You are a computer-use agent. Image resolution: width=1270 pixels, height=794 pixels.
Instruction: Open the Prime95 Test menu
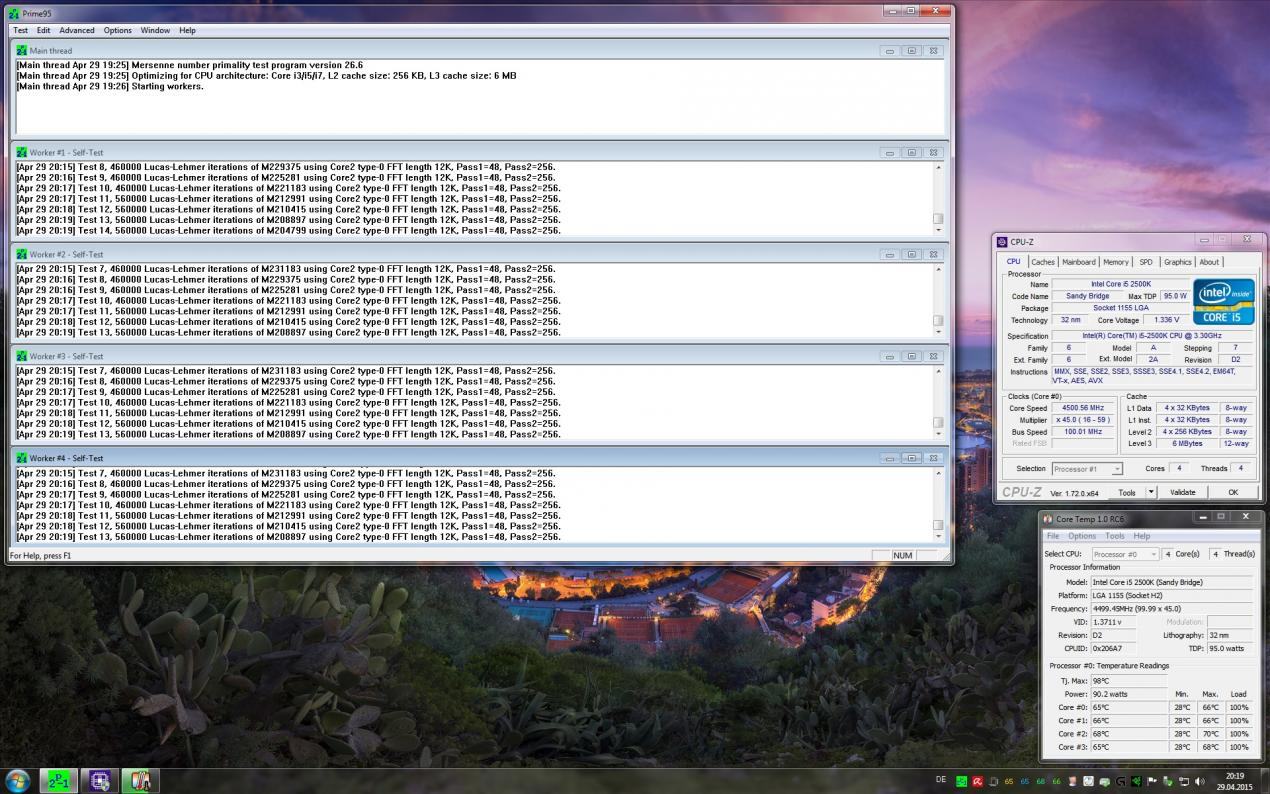tap(20, 30)
